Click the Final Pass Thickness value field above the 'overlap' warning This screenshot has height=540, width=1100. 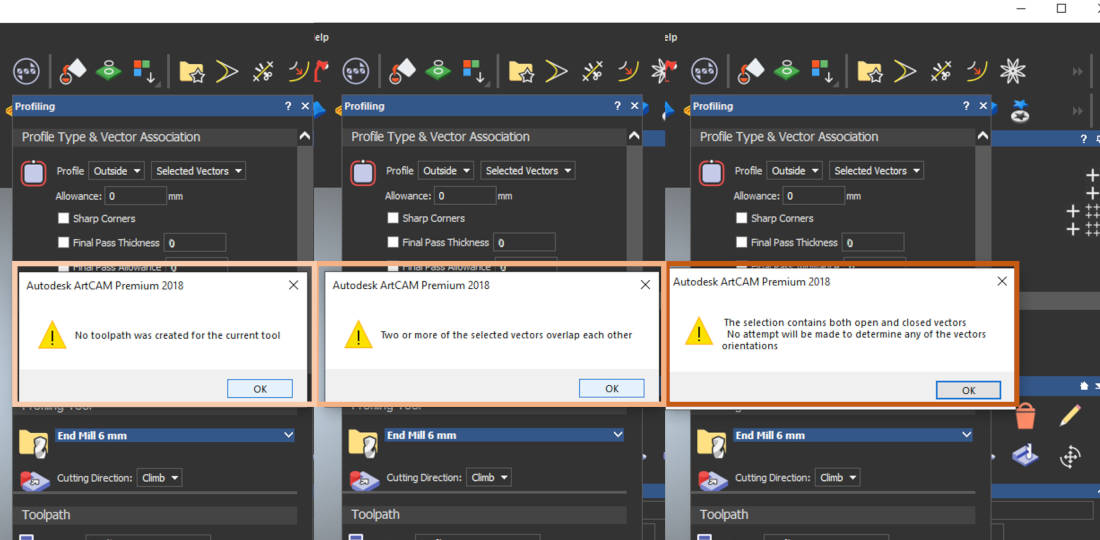tap(524, 242)
